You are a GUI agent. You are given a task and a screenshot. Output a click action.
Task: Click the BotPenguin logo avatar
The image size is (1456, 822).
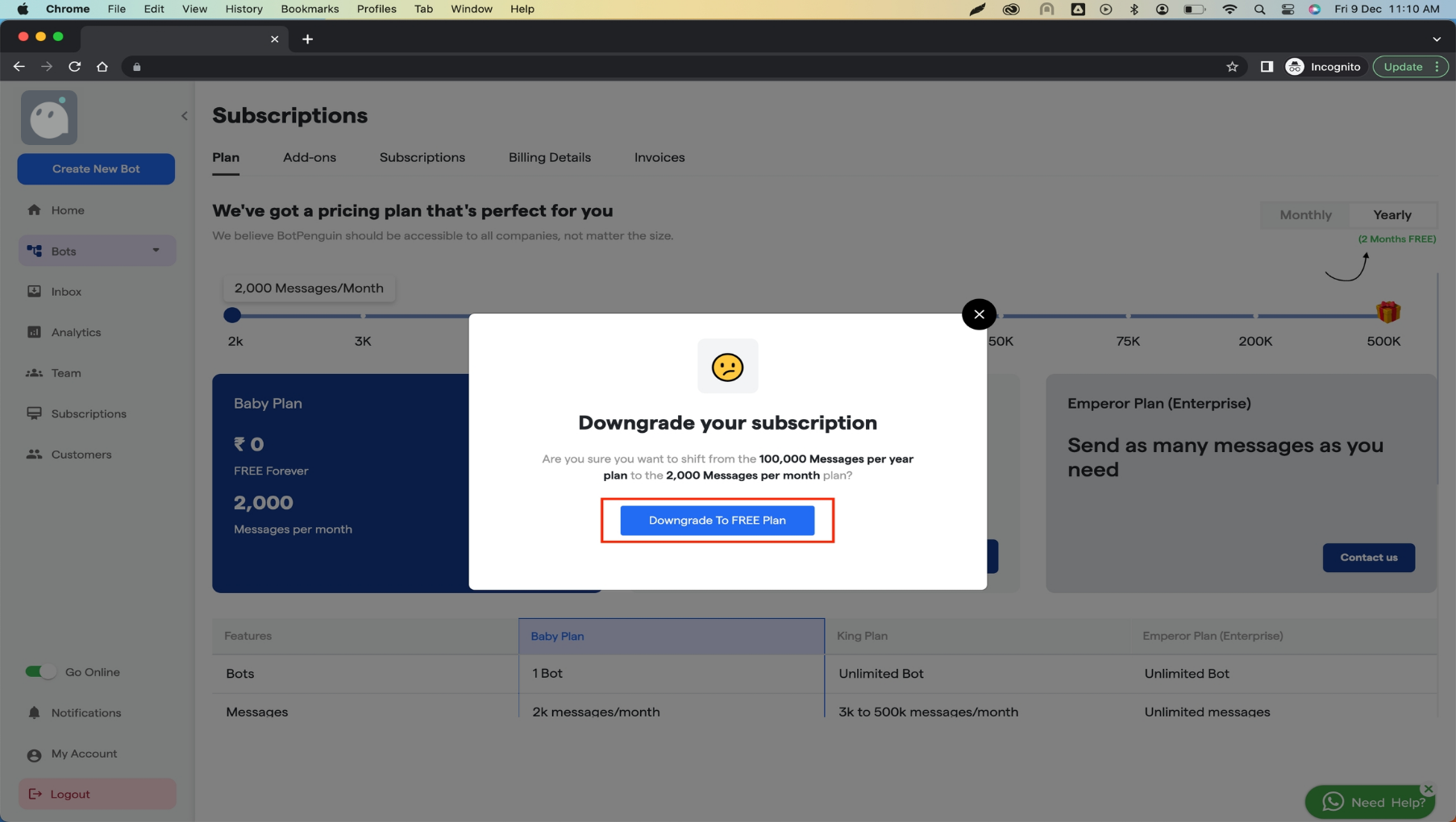pyautogui.click(x=49, y=118)
